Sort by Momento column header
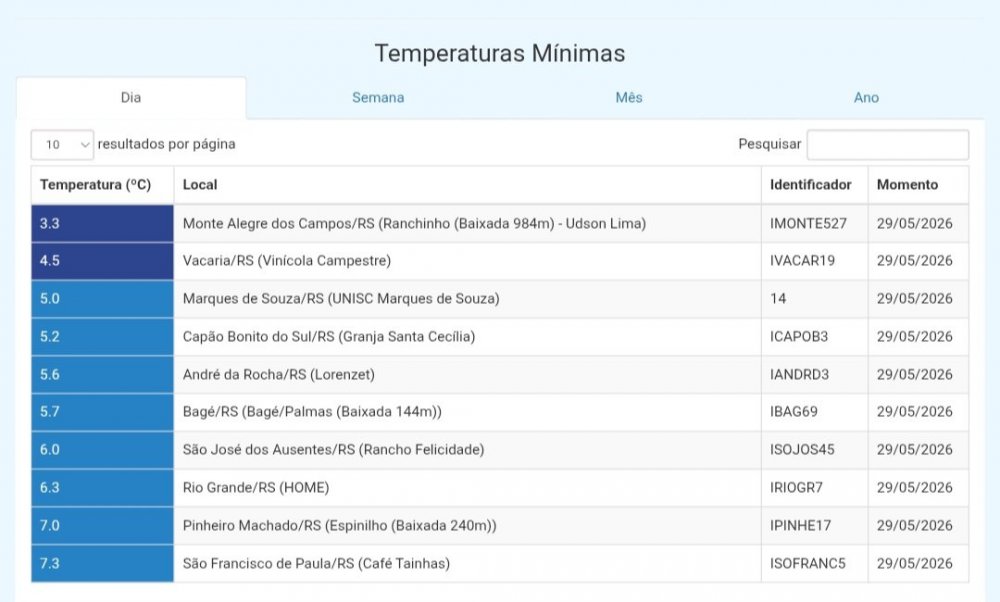Screen dimensions: 1000x602 coord(918,185)
